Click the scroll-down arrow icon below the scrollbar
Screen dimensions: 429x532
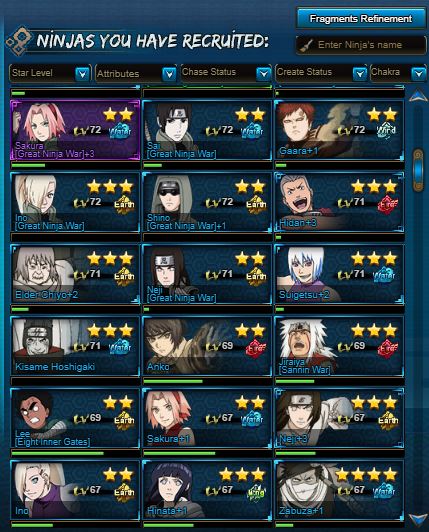[x=418, y=518]
